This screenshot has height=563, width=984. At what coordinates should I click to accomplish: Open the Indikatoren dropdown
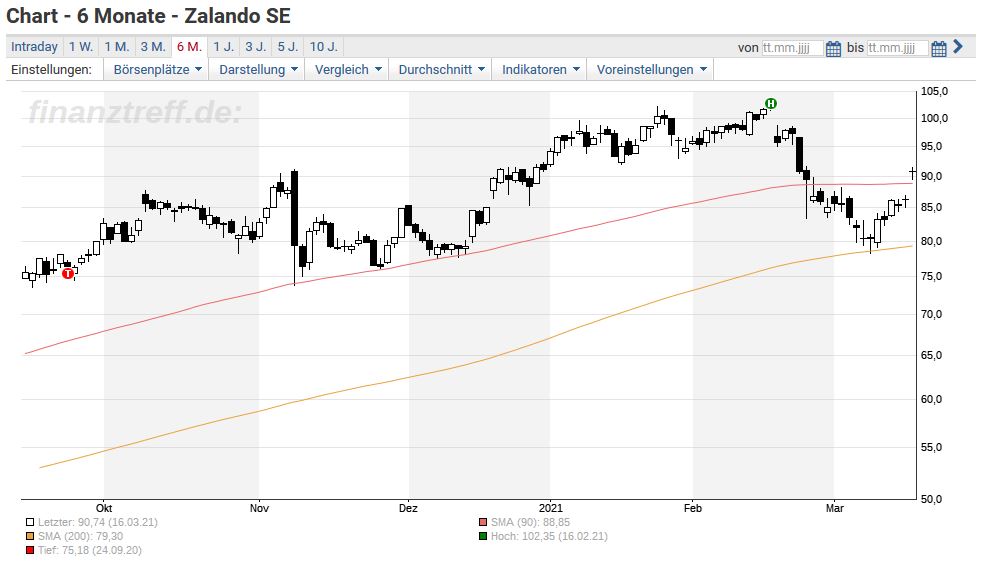[x=540, y=70]
